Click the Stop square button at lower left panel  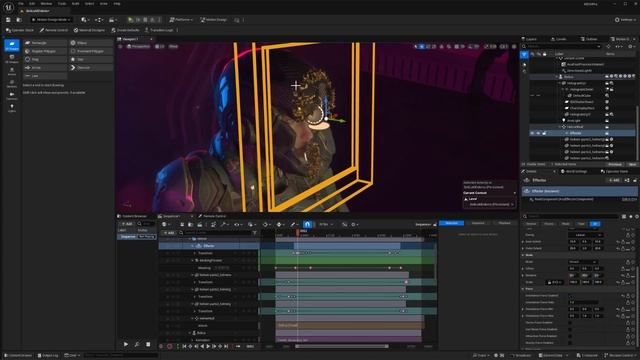click(x=148, y=344)
